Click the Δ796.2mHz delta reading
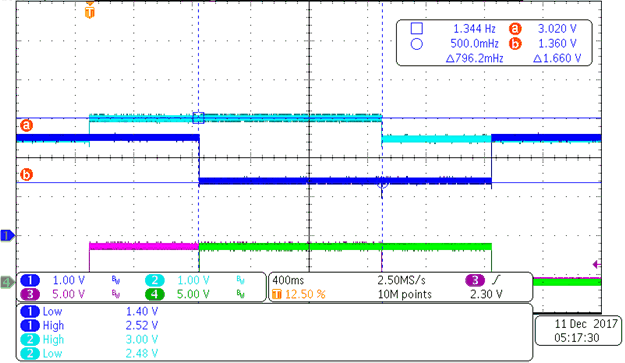 point(474,58)
